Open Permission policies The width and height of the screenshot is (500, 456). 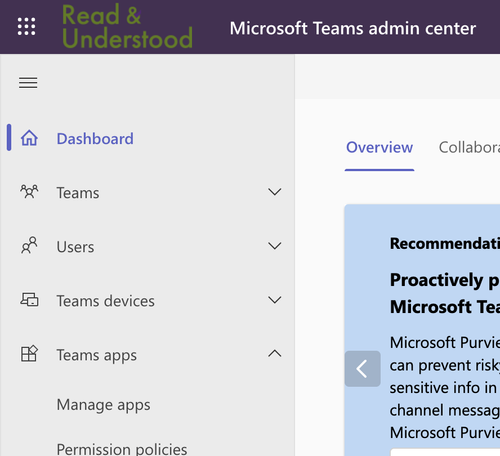click(x=122, y=449)
